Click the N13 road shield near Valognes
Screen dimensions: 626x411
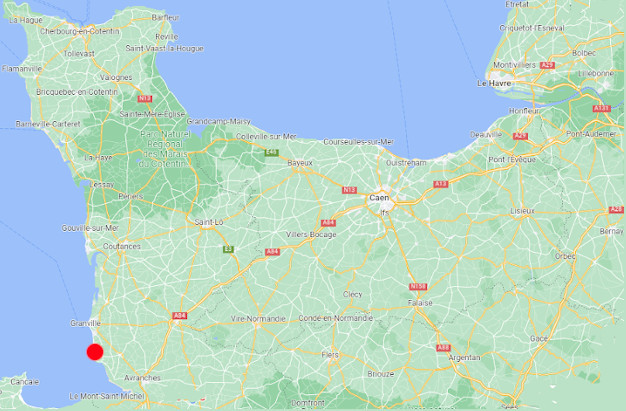[x=145, y=98]
